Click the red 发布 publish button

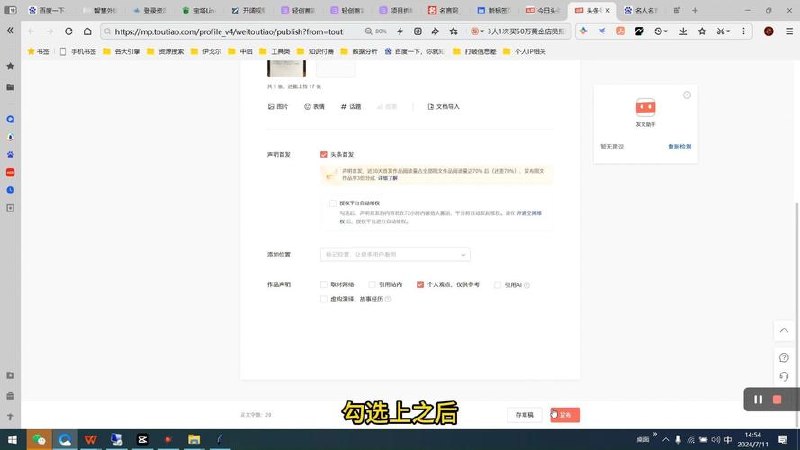565,415
